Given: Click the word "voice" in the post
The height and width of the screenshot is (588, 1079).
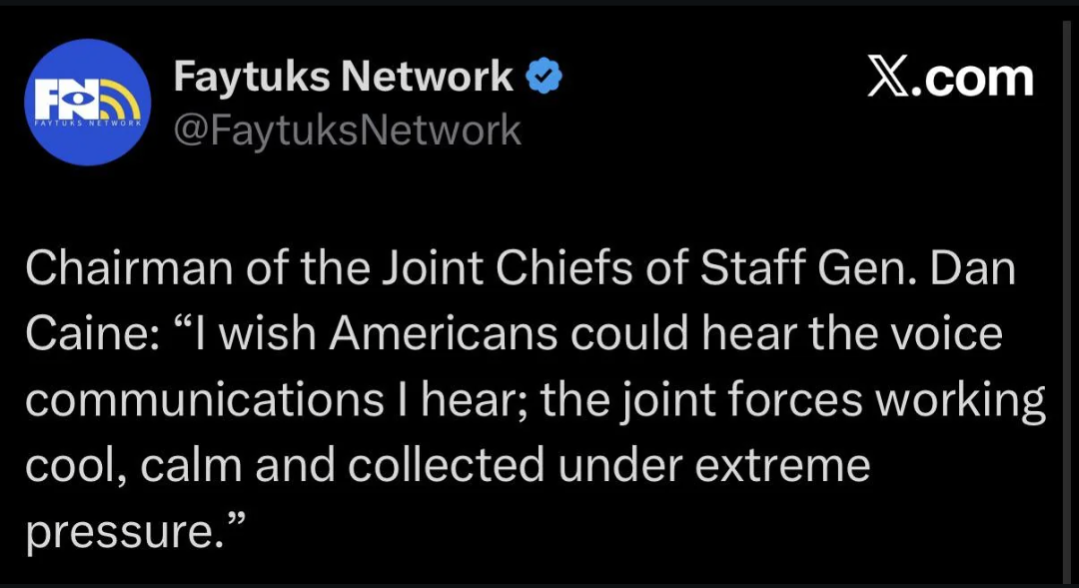Looking at the screenshot, I should (x=945, y=334).
